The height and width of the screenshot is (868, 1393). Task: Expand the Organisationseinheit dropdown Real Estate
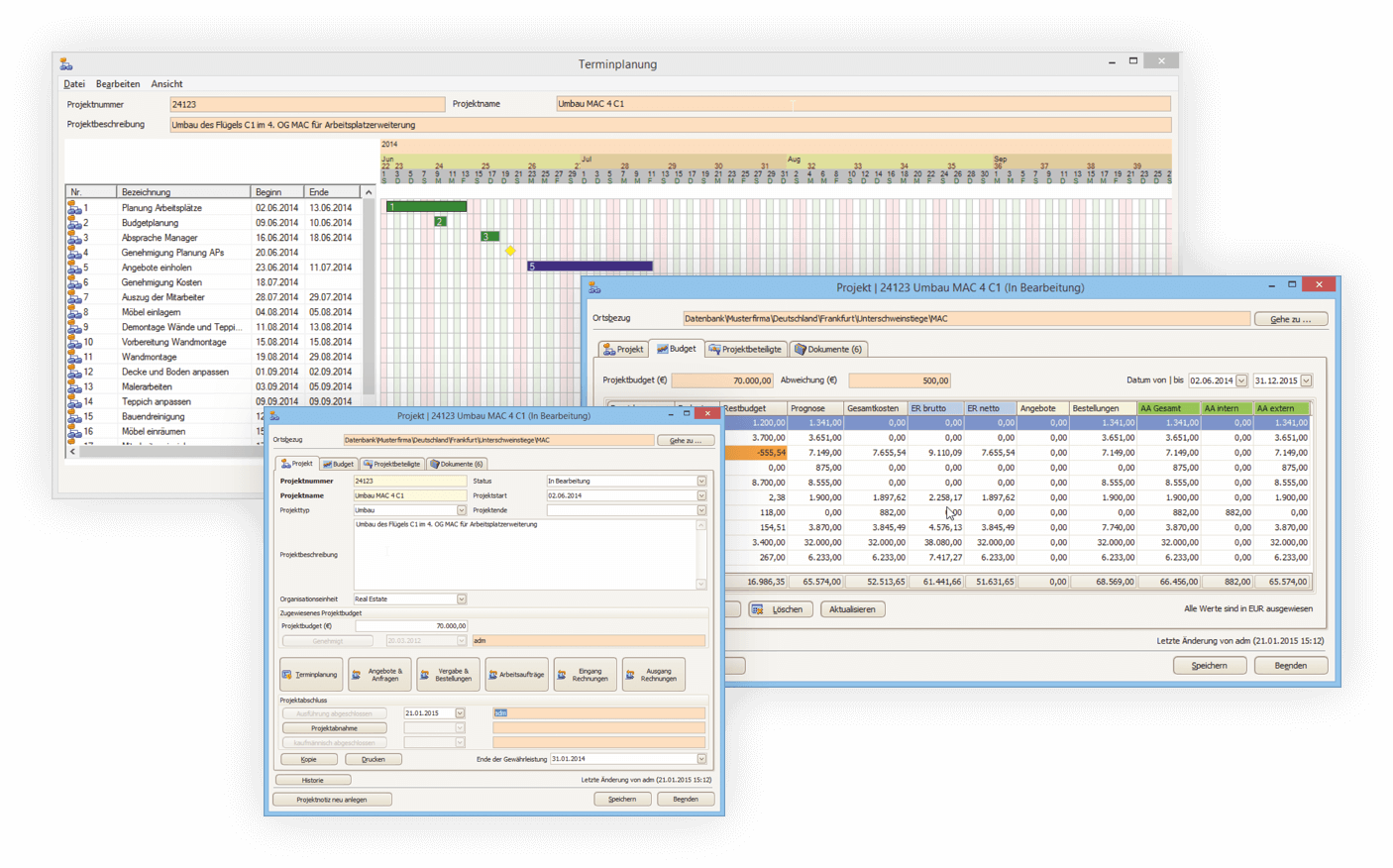coord(461,599)
